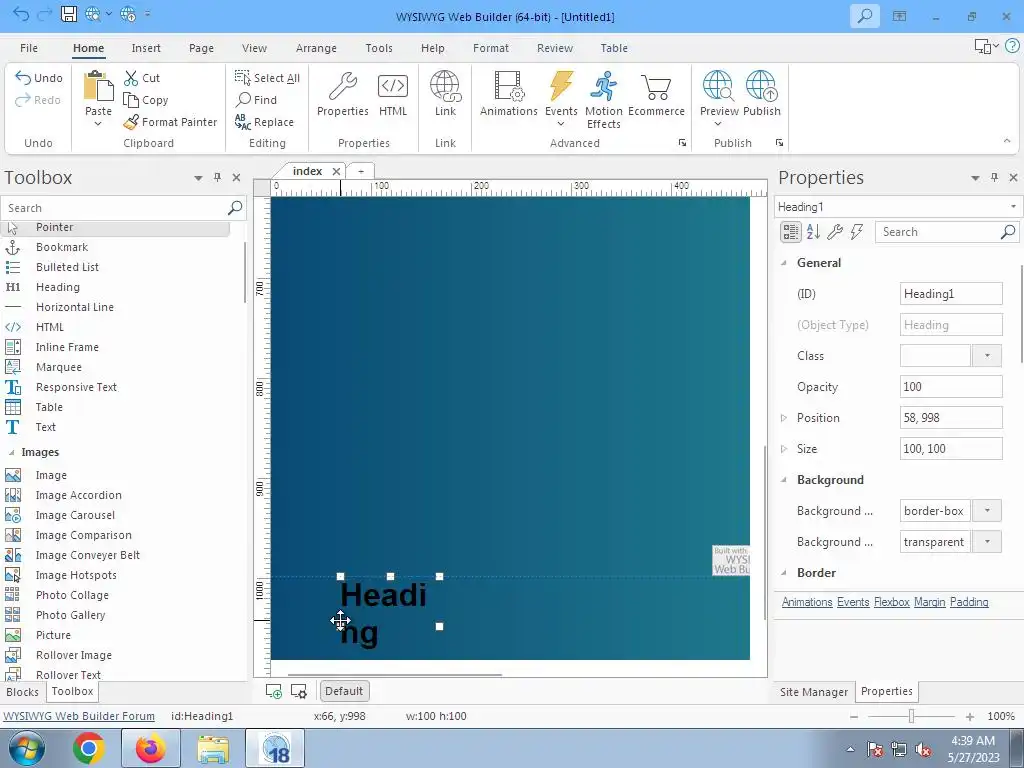Click the zoom in plus button
1024x768 pixels.
click(x=970, y=717)
